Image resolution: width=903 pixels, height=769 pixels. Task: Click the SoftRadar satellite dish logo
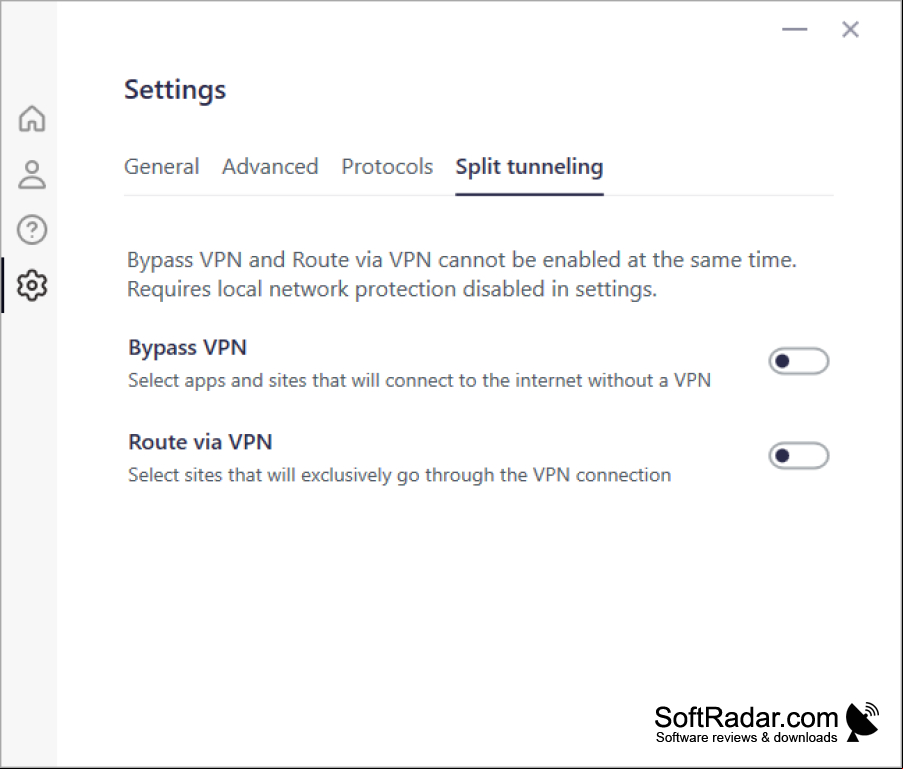862,722
